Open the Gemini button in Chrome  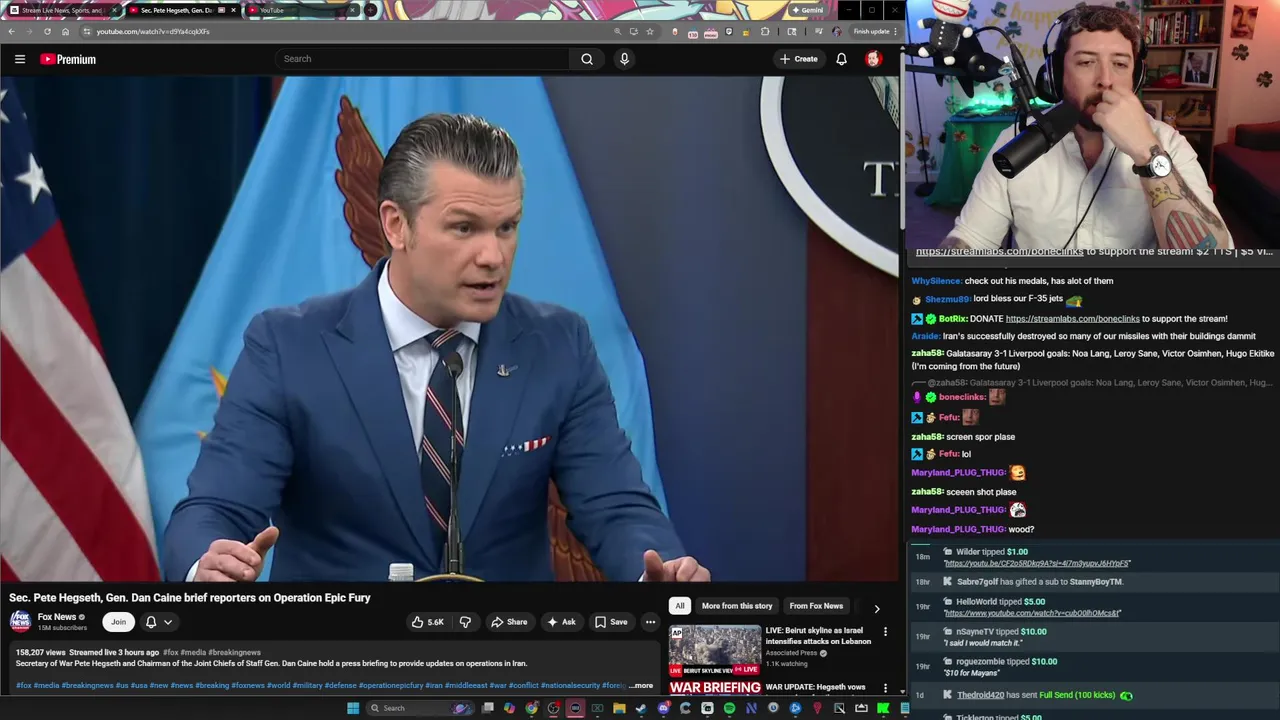click(807, 10)
